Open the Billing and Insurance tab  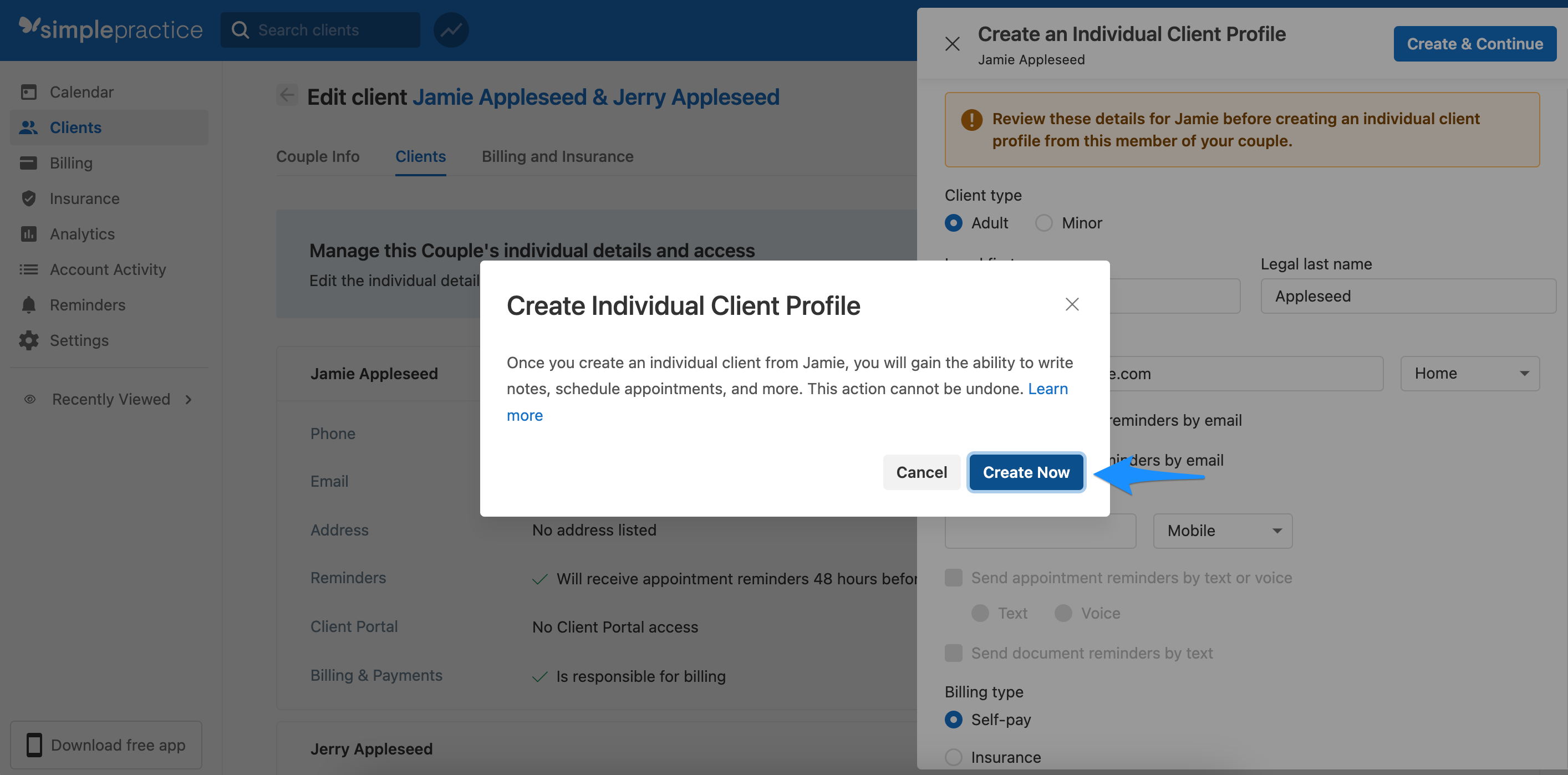[x=558, y=156]
